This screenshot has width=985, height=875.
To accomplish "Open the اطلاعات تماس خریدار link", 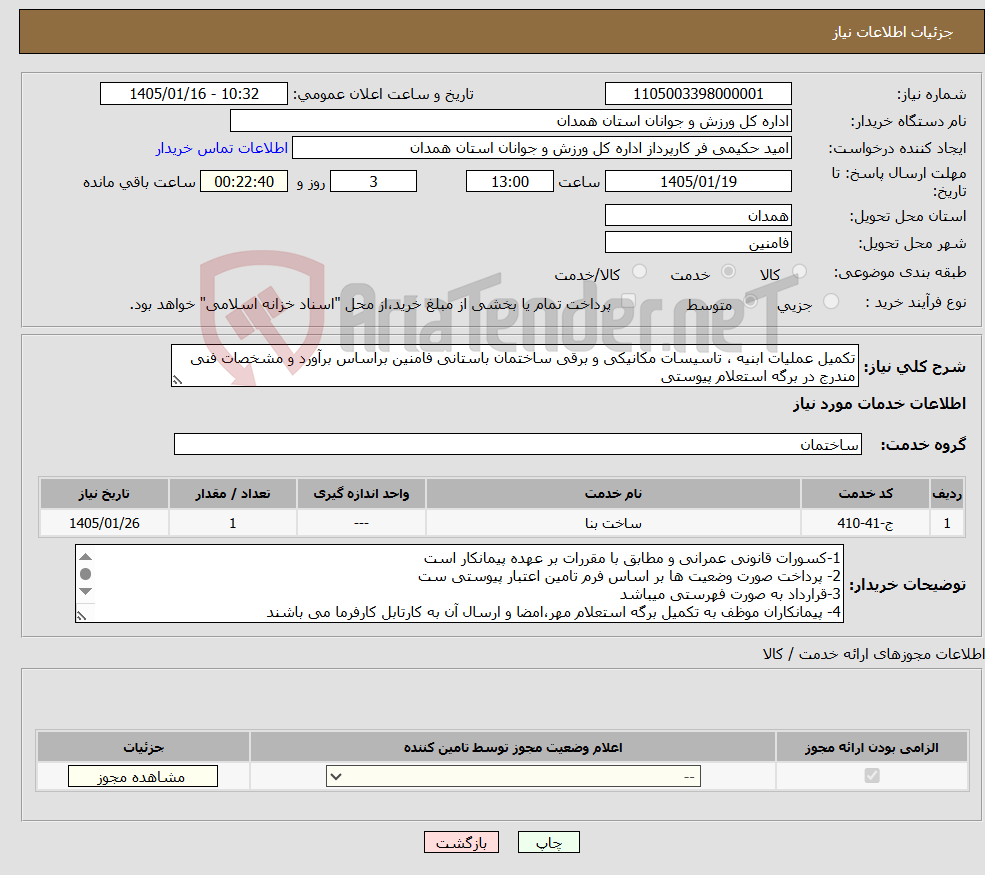I will pyautogui.click(x=222, y=148).
